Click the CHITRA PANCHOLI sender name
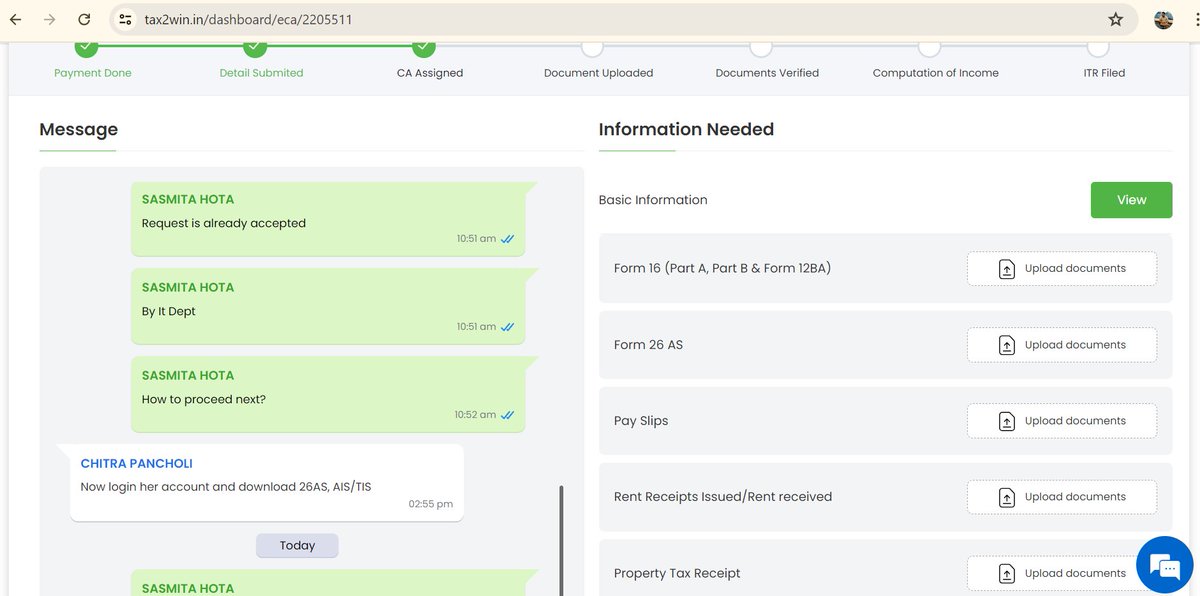Image resolution: width=1200 pixels, height=596 pixels. point(137,464)
